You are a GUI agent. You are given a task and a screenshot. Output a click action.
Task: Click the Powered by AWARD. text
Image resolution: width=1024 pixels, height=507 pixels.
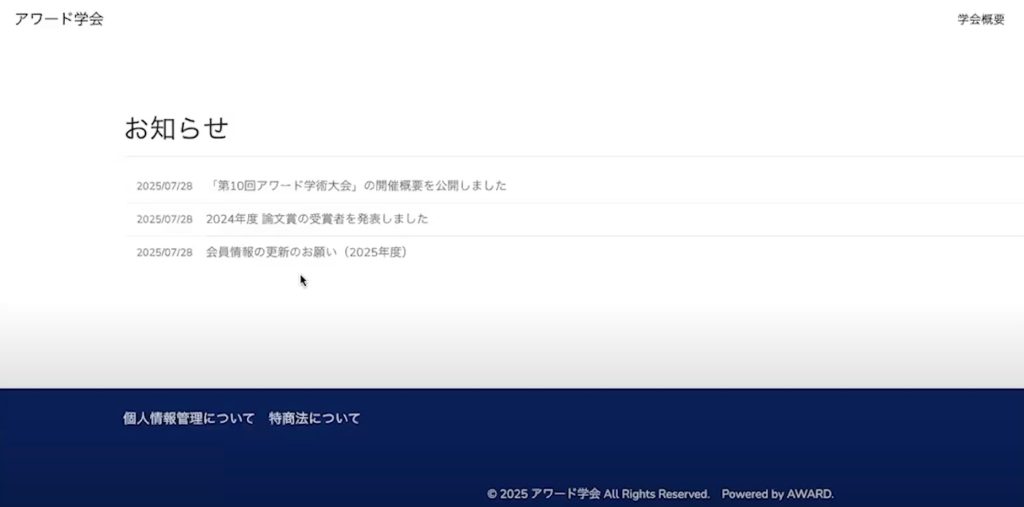pos(777,494)
